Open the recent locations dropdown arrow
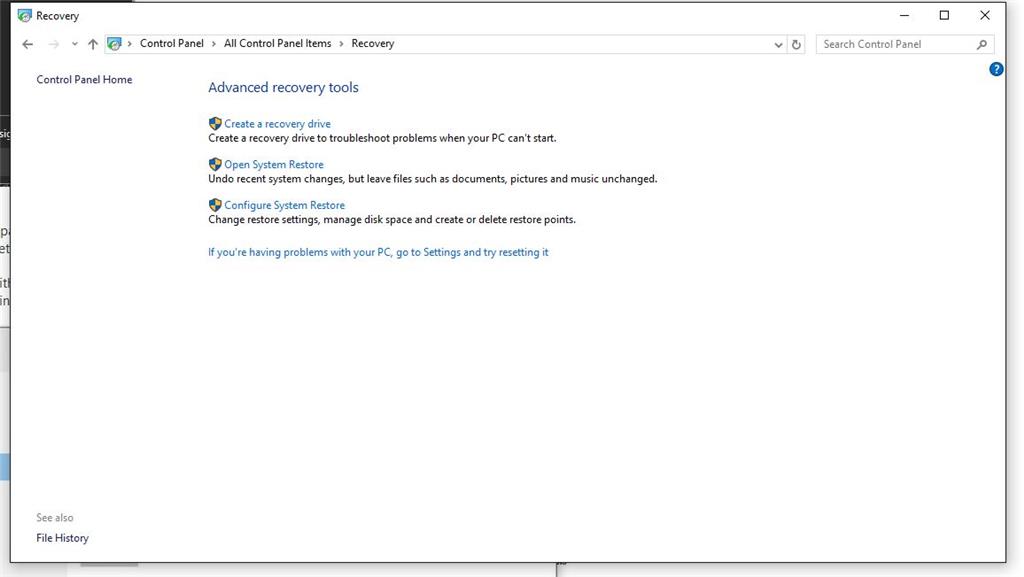The width and height of the screenshot is (1024, 577). 74,44
